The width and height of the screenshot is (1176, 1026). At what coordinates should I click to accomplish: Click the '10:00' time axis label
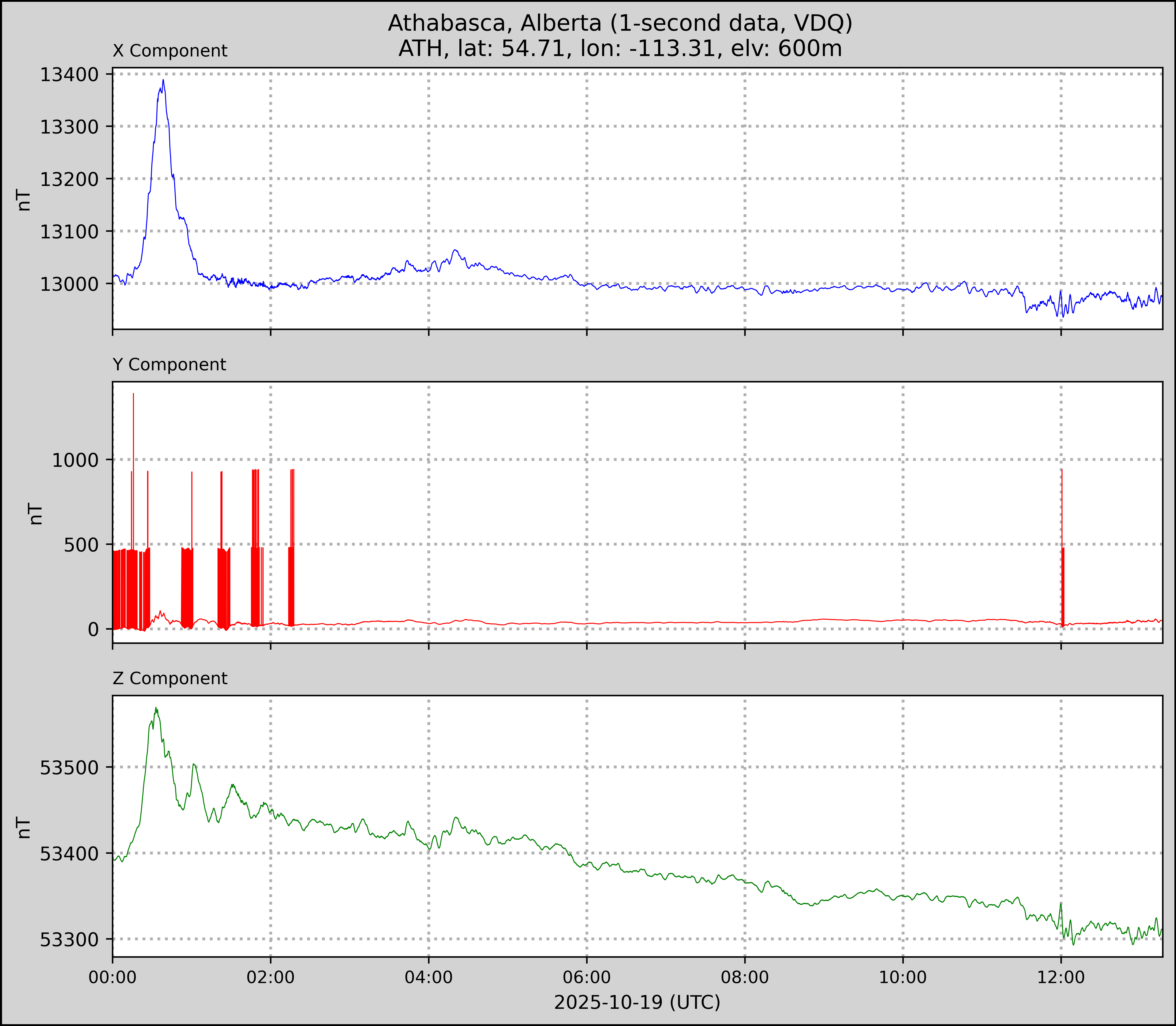(x=902, y=977)
